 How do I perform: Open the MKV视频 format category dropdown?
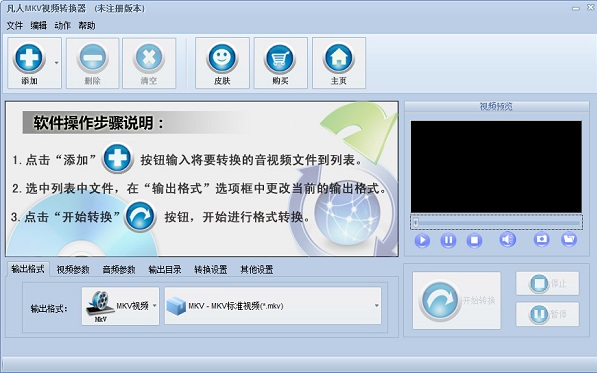pyautogui.click(x=120, y=306)
